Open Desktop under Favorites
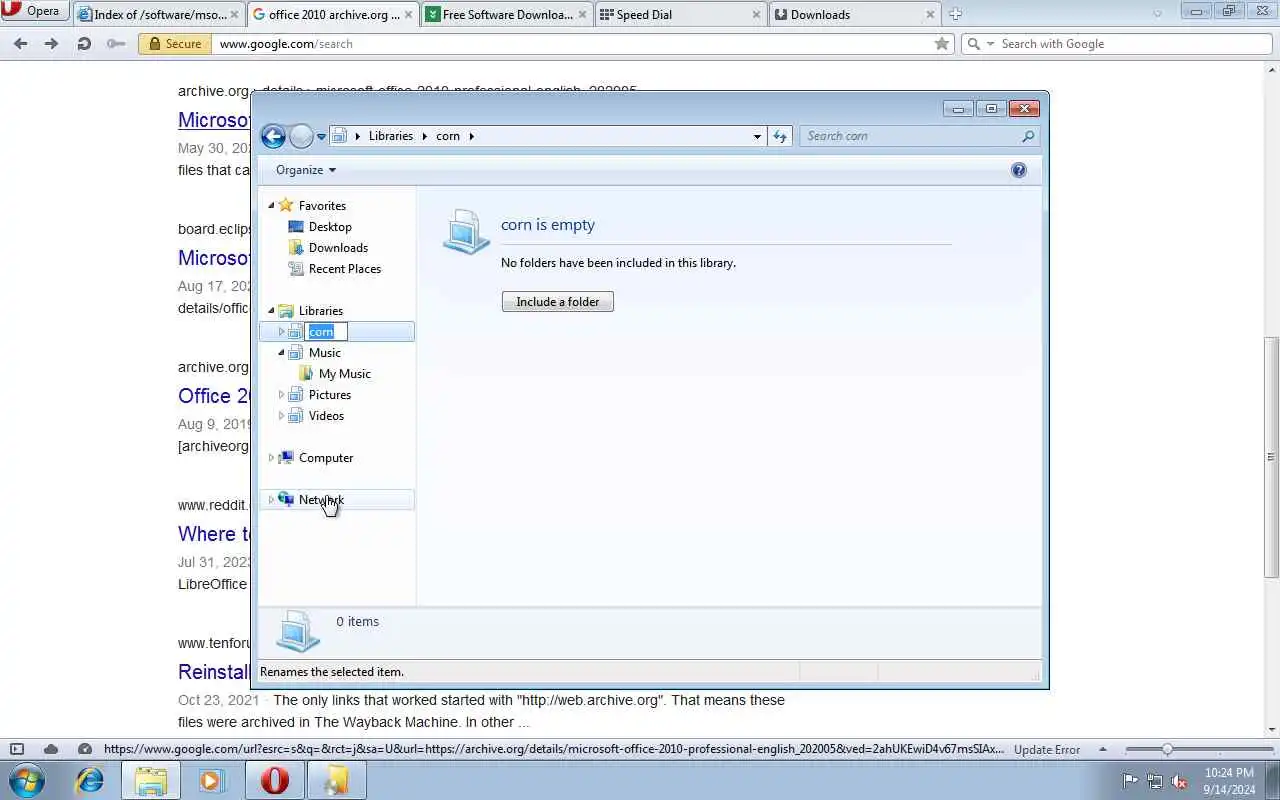Viewport: 1280px width, 800px height. click(x=330, y=227)
